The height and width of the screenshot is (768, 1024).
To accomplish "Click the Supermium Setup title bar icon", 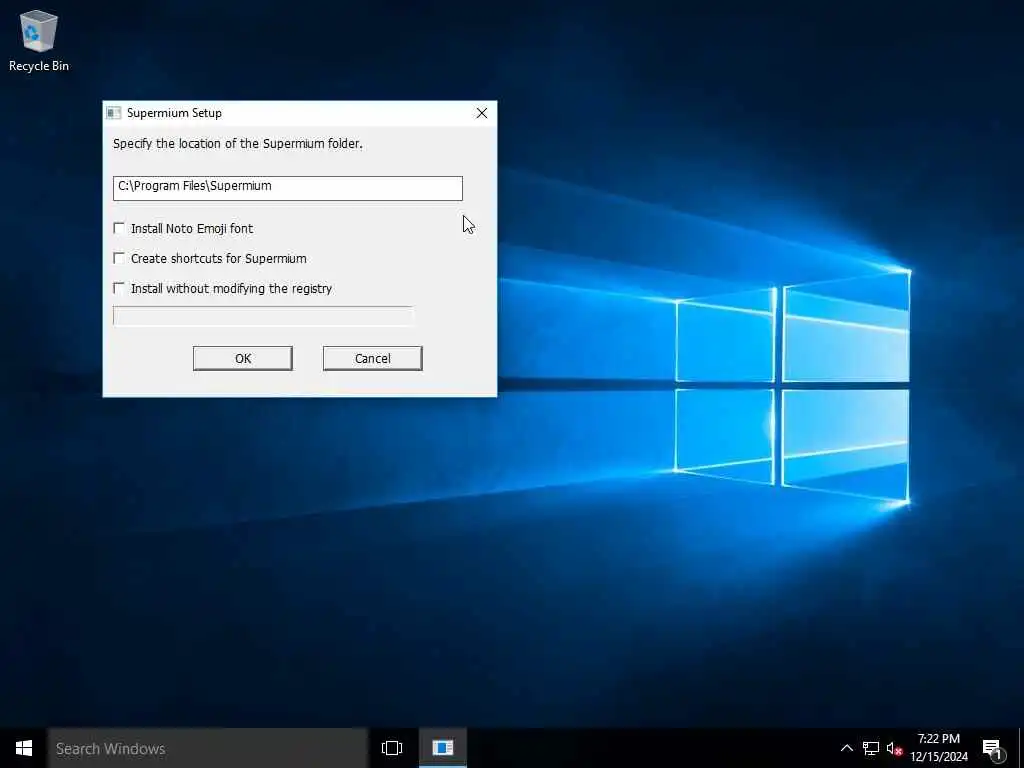I will 114,113.
